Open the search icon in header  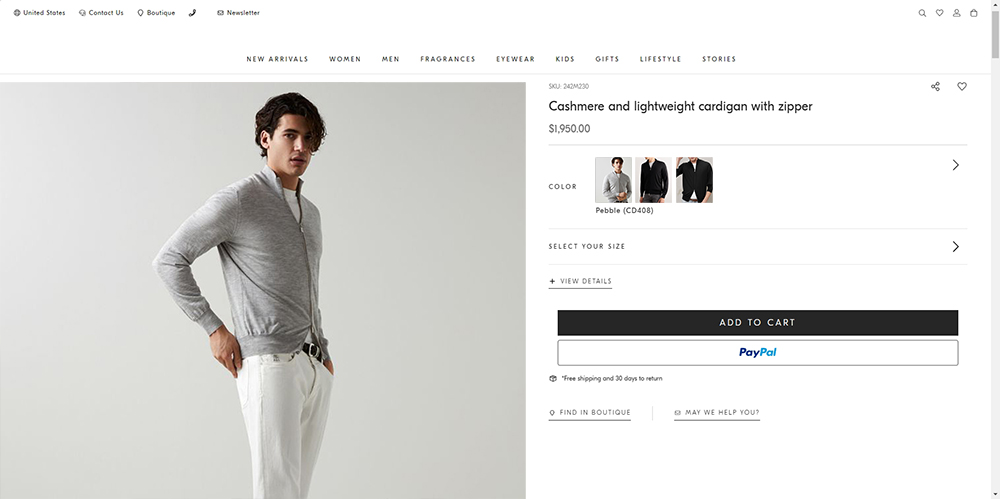[x=922, y=13]
